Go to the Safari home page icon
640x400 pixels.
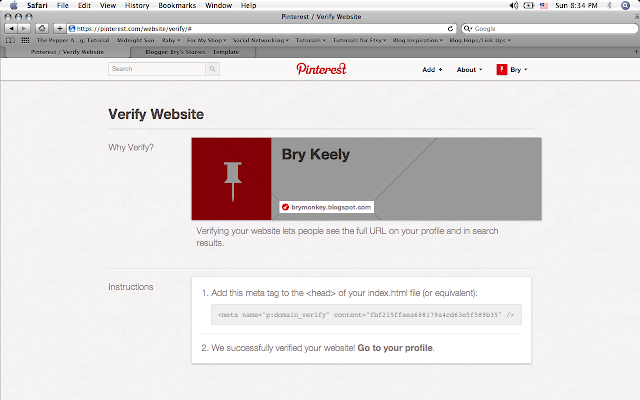coord(42,29)
